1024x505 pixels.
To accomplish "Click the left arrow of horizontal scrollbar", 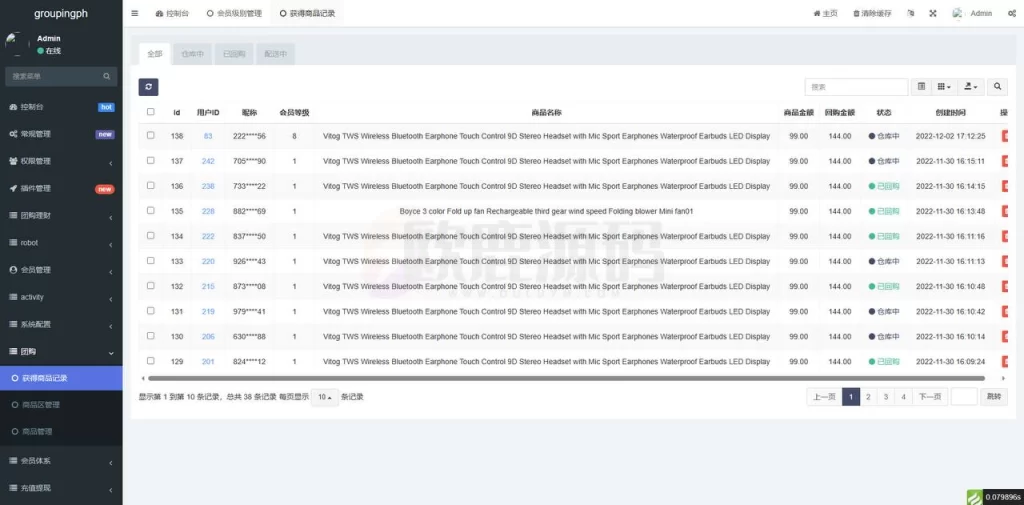I will click(x=143, y=378).
